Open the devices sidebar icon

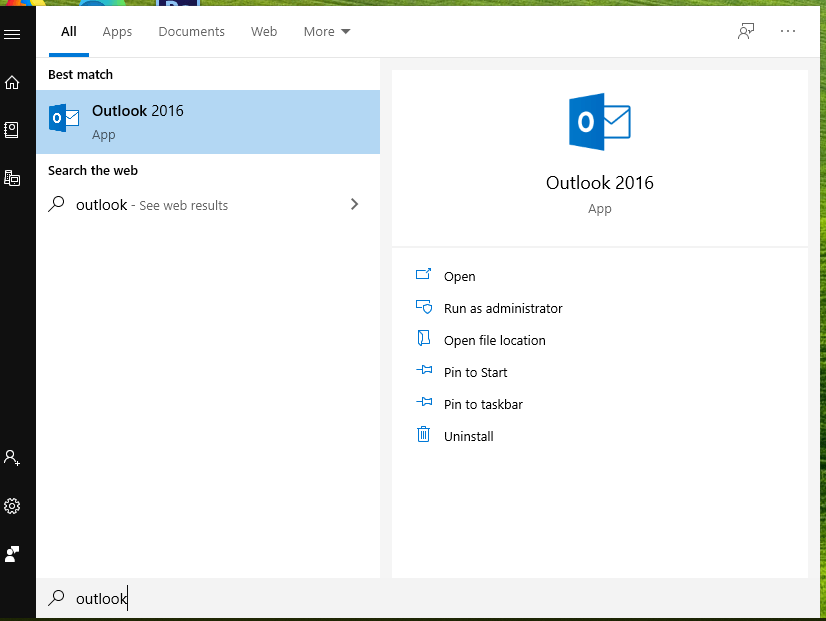point(12,178)
